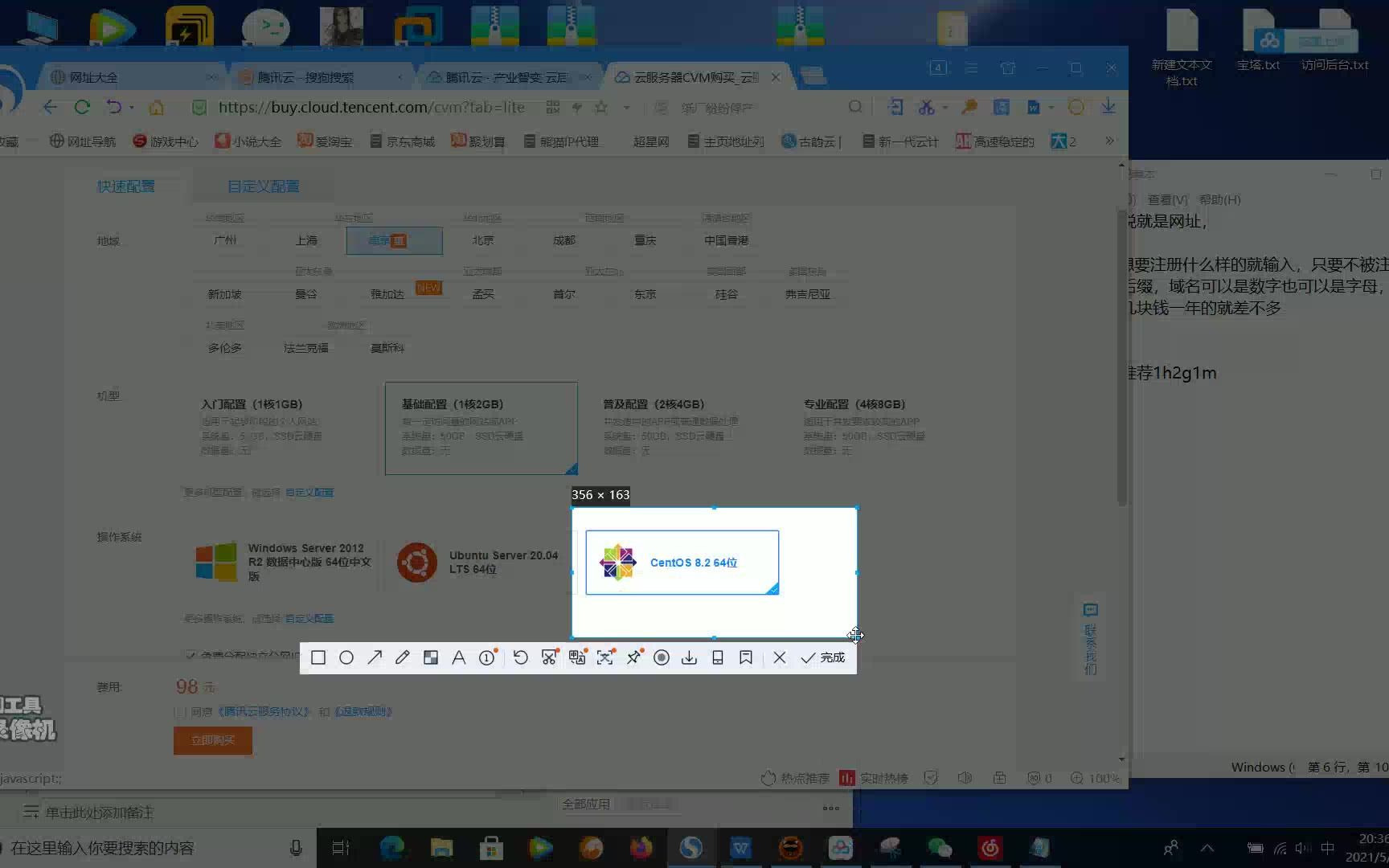Viewport: 1389px width, 868px height.
Task: Click the scissors long-screenshot icon
Action: pyautogui.click(x=549, y=657)
